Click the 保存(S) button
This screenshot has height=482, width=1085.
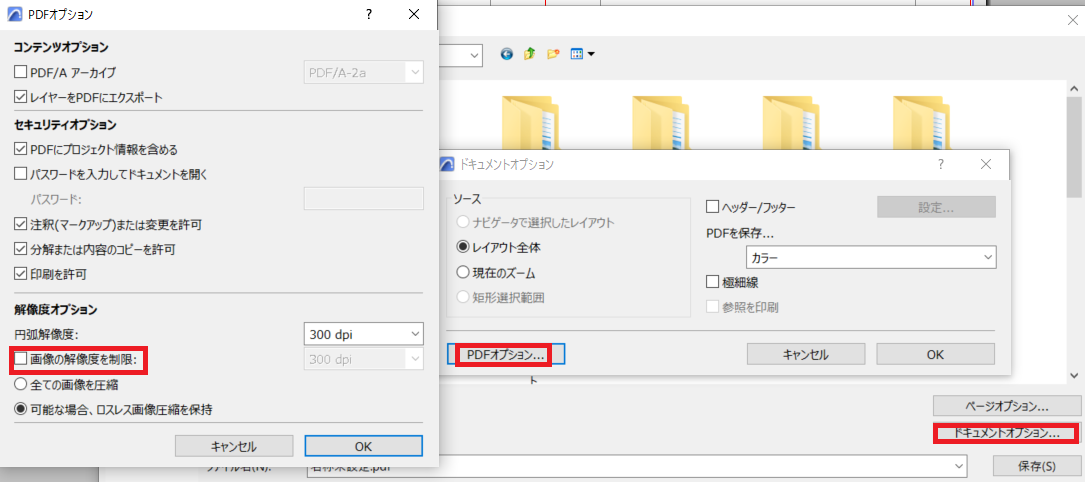tap(1037, 466)
